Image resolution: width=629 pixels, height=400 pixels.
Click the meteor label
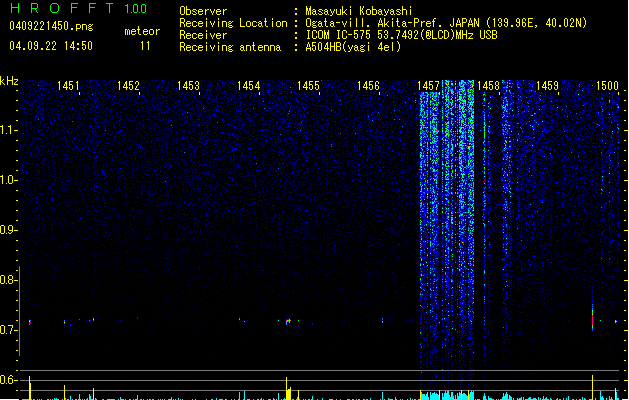142,31
